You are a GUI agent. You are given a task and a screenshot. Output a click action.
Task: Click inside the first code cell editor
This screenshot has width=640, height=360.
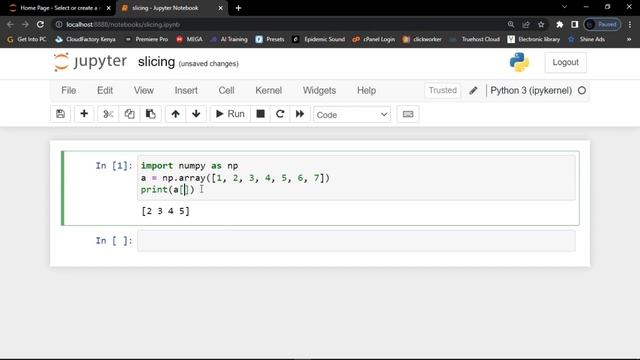coord(356,178)
